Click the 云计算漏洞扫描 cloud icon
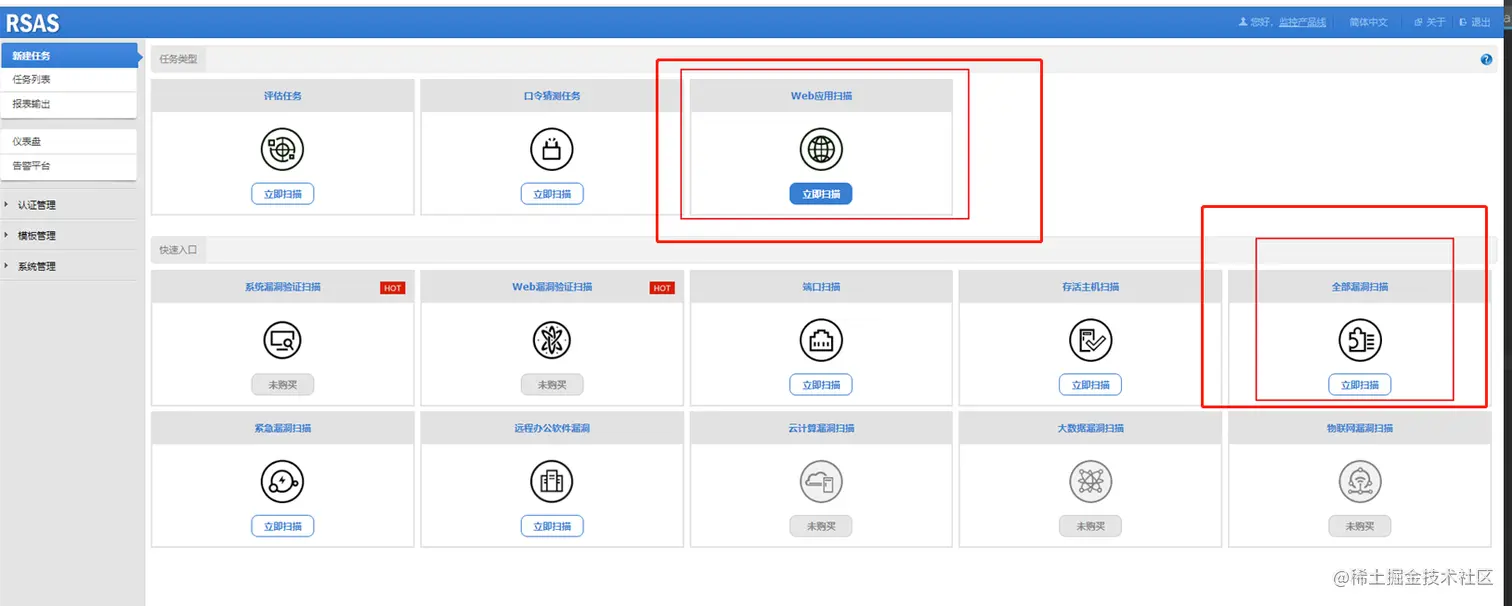 pyautogui.click(x=821, y=483)
